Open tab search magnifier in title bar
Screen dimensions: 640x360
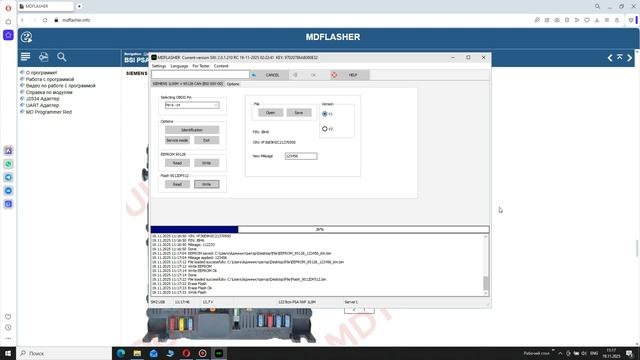597,7
